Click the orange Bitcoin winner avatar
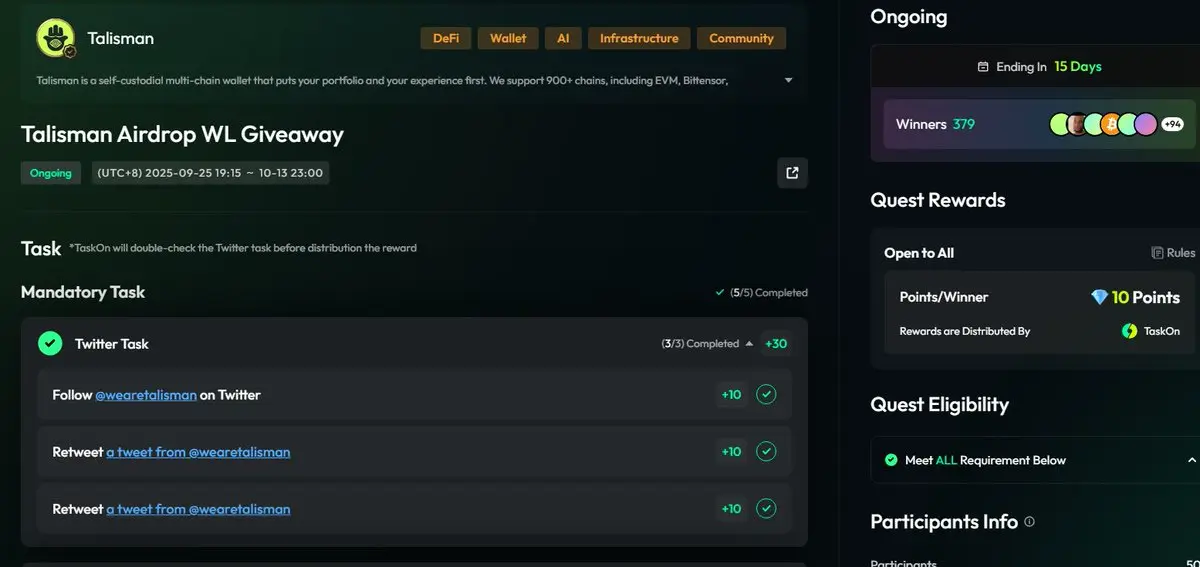Screen dimensions: 1200x567 pos(1110,124)
